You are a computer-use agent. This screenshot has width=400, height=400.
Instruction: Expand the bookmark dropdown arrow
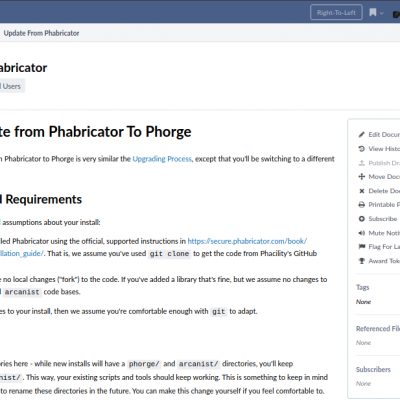coord(382,13)
